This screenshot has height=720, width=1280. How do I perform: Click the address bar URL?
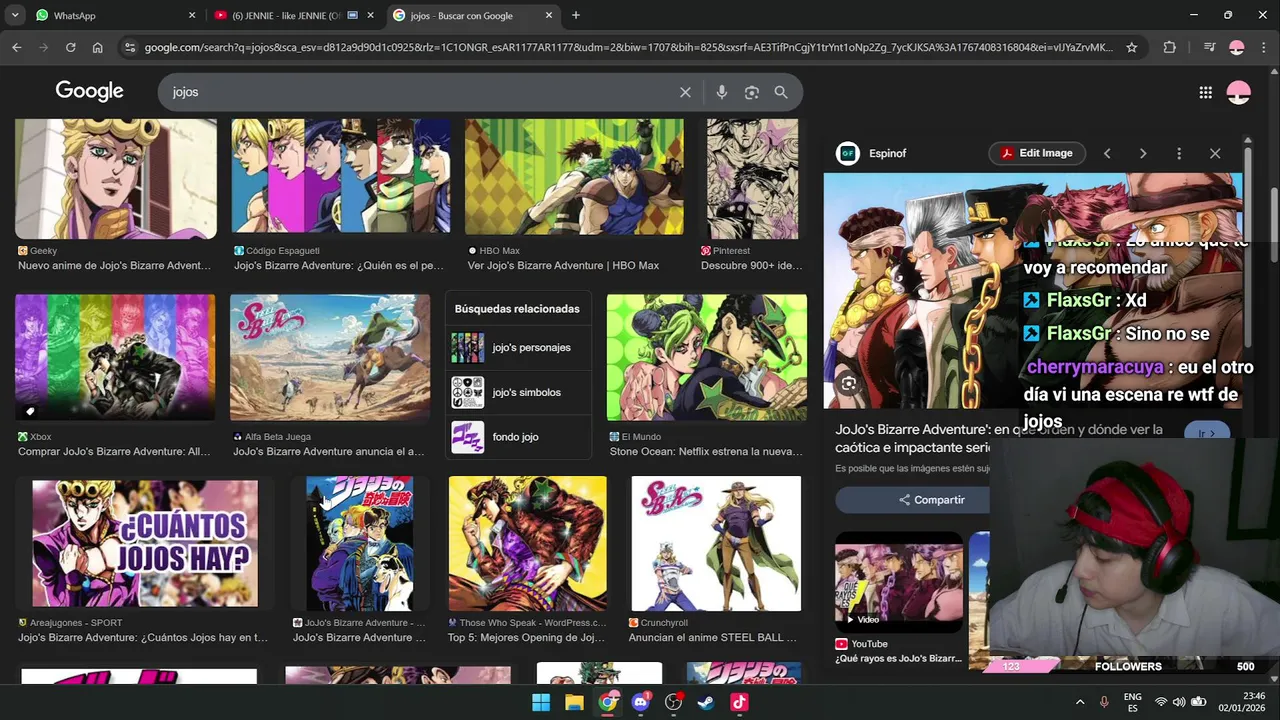[628, 47]
